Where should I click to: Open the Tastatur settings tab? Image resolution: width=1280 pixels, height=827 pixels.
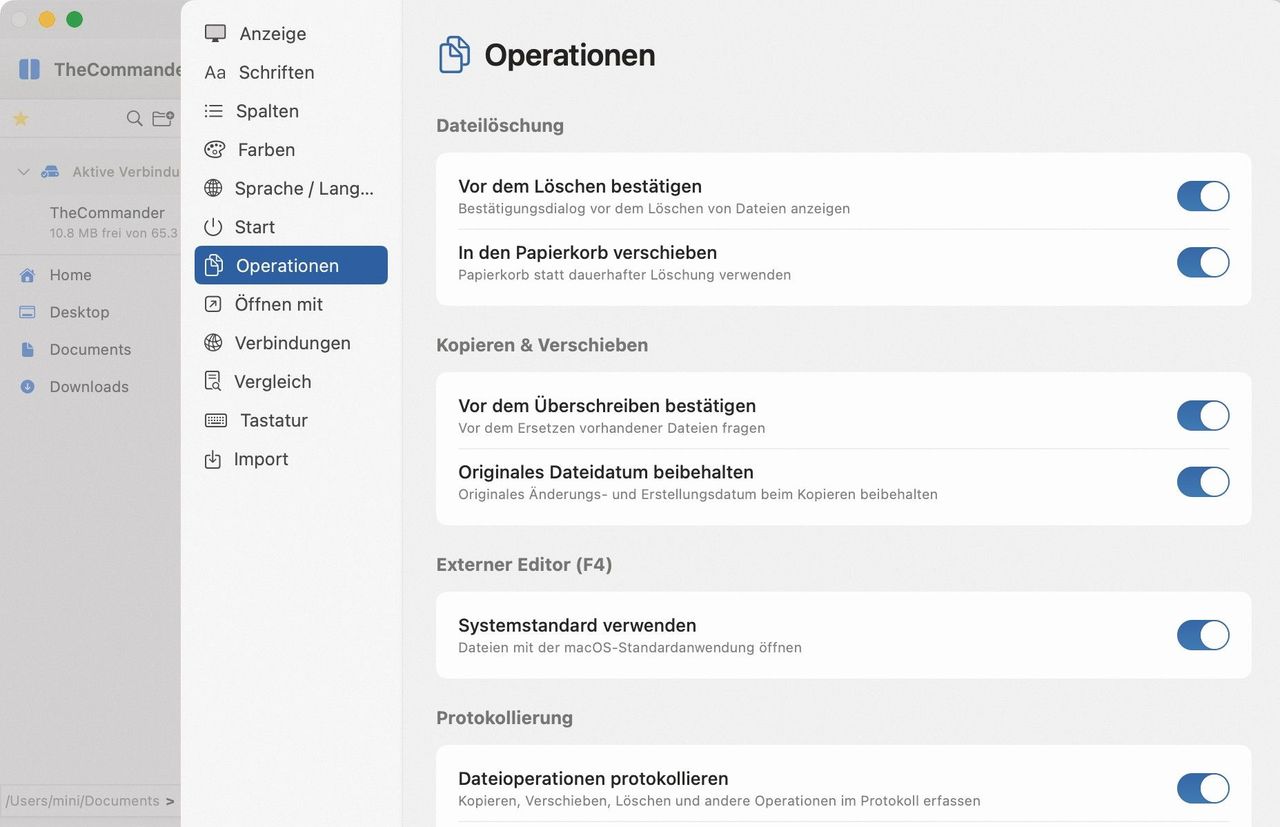pyautogui.click(x=291, y=420)
